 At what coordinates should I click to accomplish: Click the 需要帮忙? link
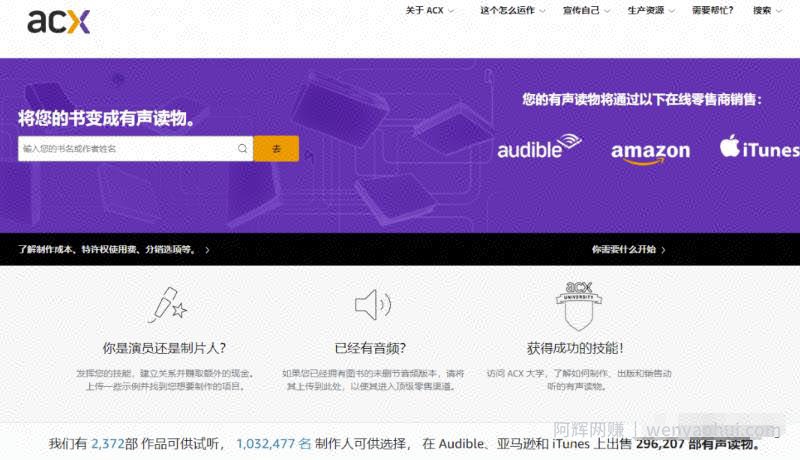tap(712, 10)
